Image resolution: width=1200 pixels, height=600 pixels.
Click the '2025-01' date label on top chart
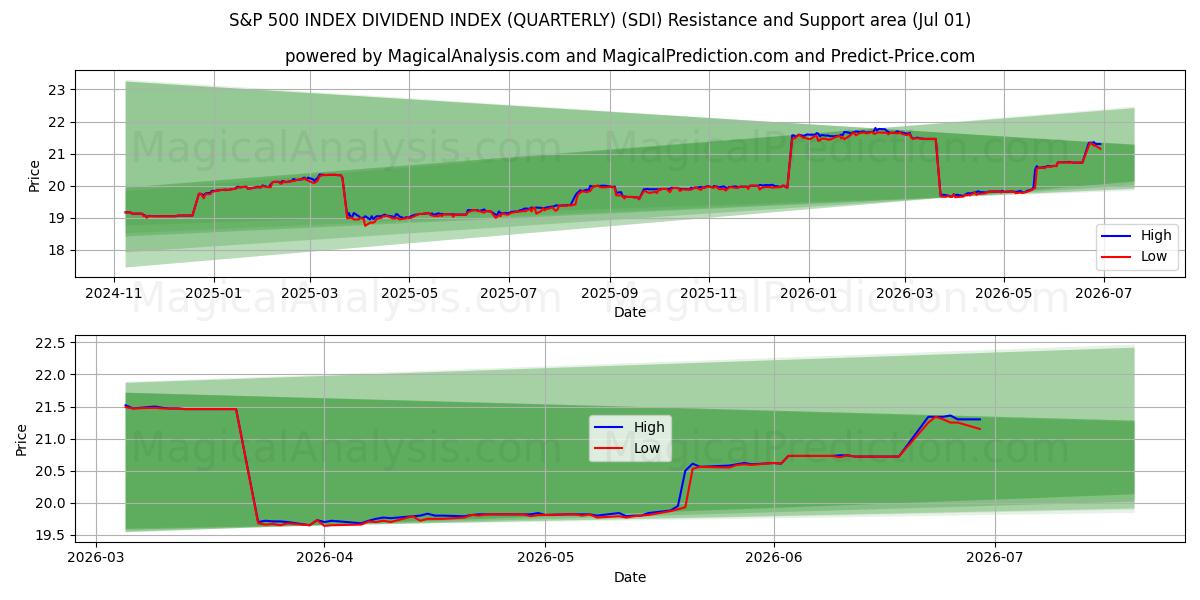pyautogui.click(x=214, y=294)
